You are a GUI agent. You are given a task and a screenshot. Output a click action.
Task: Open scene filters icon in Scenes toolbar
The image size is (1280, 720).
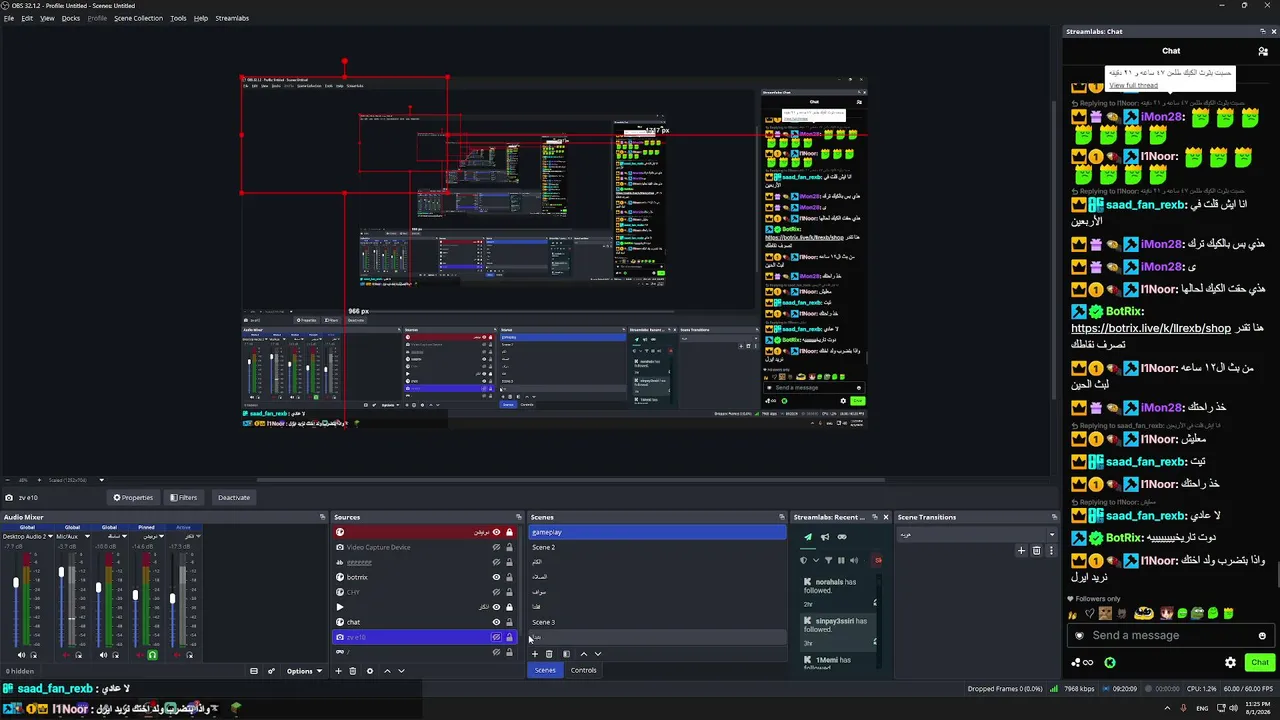pyautogui.click(x=566, y=654)
